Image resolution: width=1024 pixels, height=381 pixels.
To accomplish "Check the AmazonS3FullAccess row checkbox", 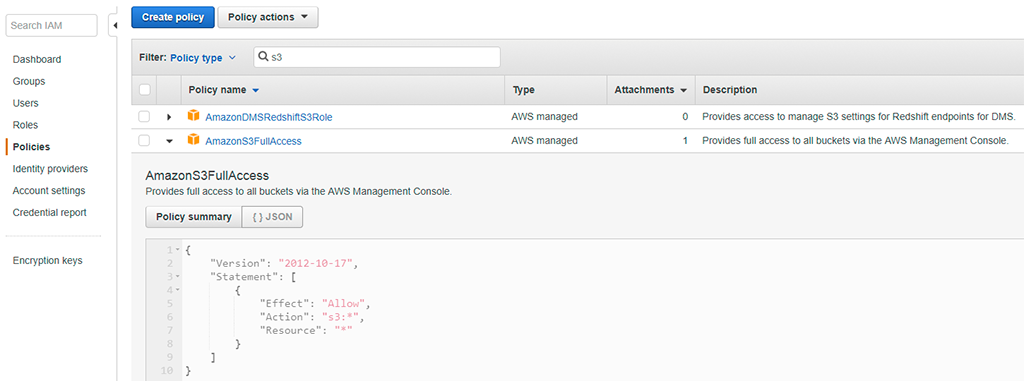I will click(x=144, y=140).
